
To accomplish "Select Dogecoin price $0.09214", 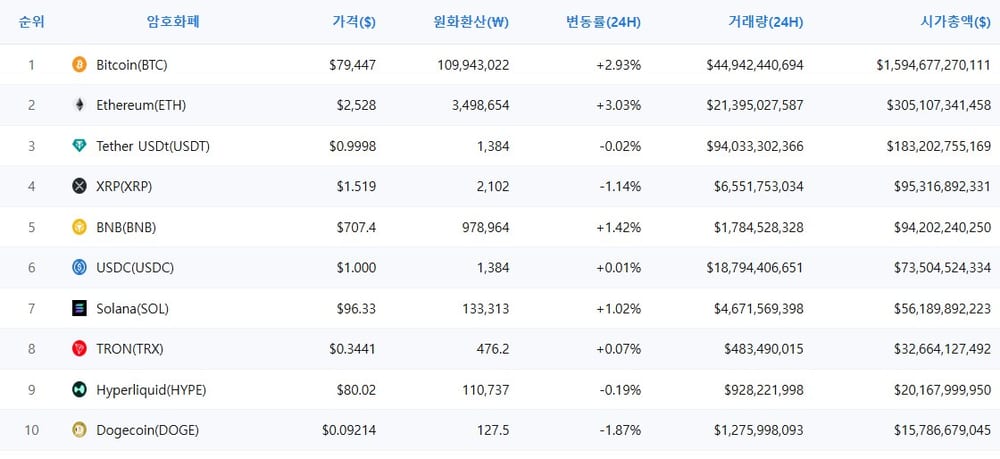I will coord(349,431).
